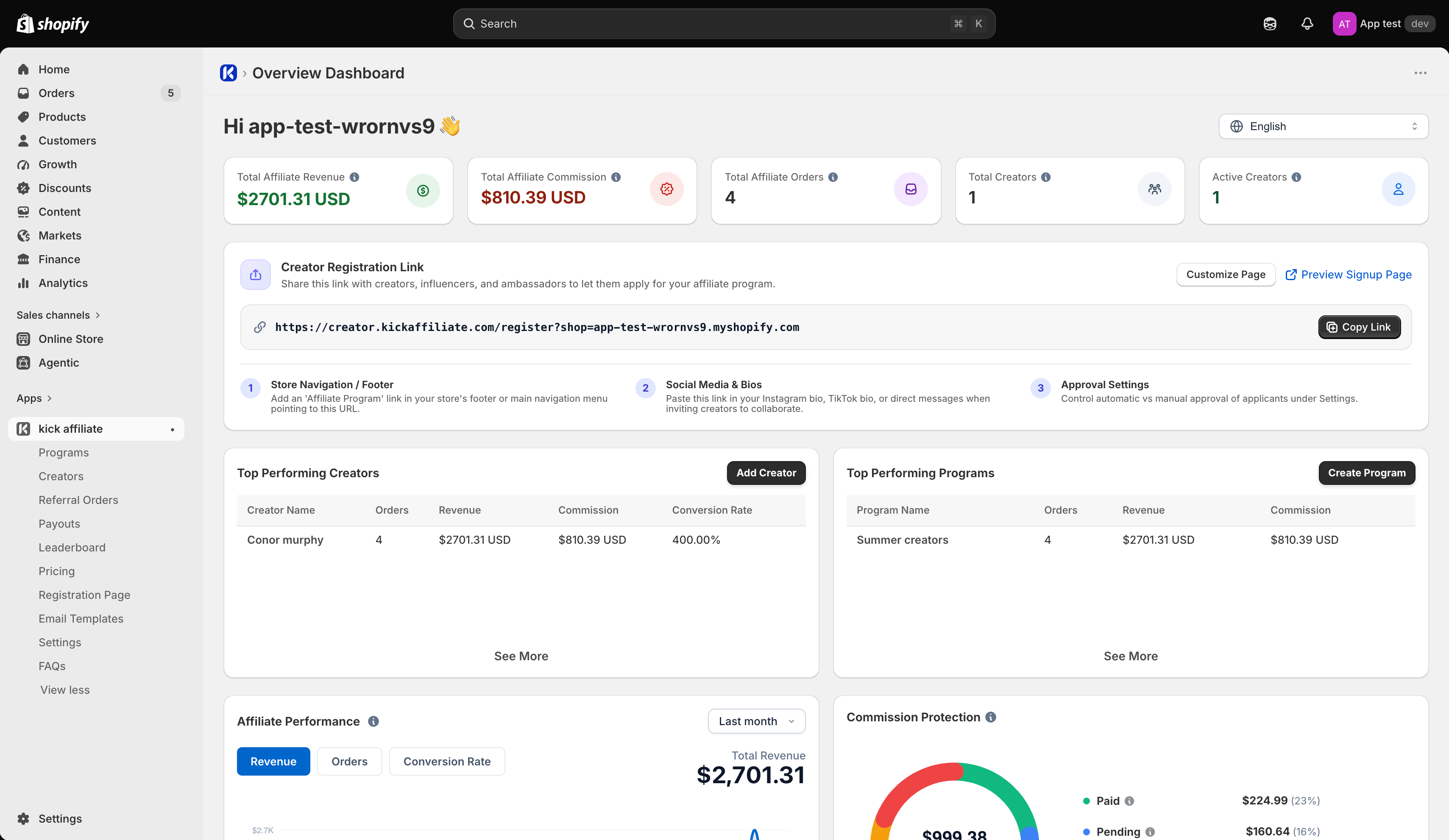Click See More under Top Performing Programs
Screen dimensions: 1449x840
click(1131, 656)
